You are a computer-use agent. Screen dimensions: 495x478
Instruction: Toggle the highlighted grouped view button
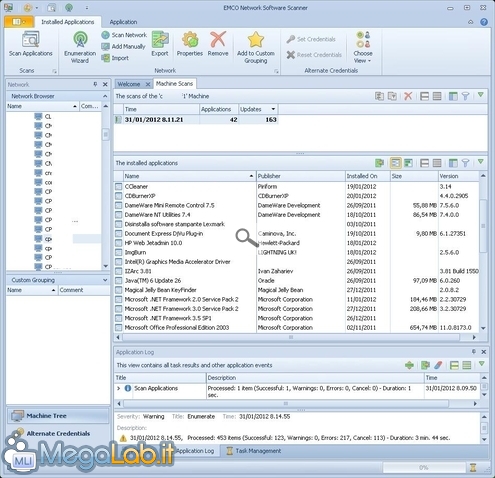point(395,163)
